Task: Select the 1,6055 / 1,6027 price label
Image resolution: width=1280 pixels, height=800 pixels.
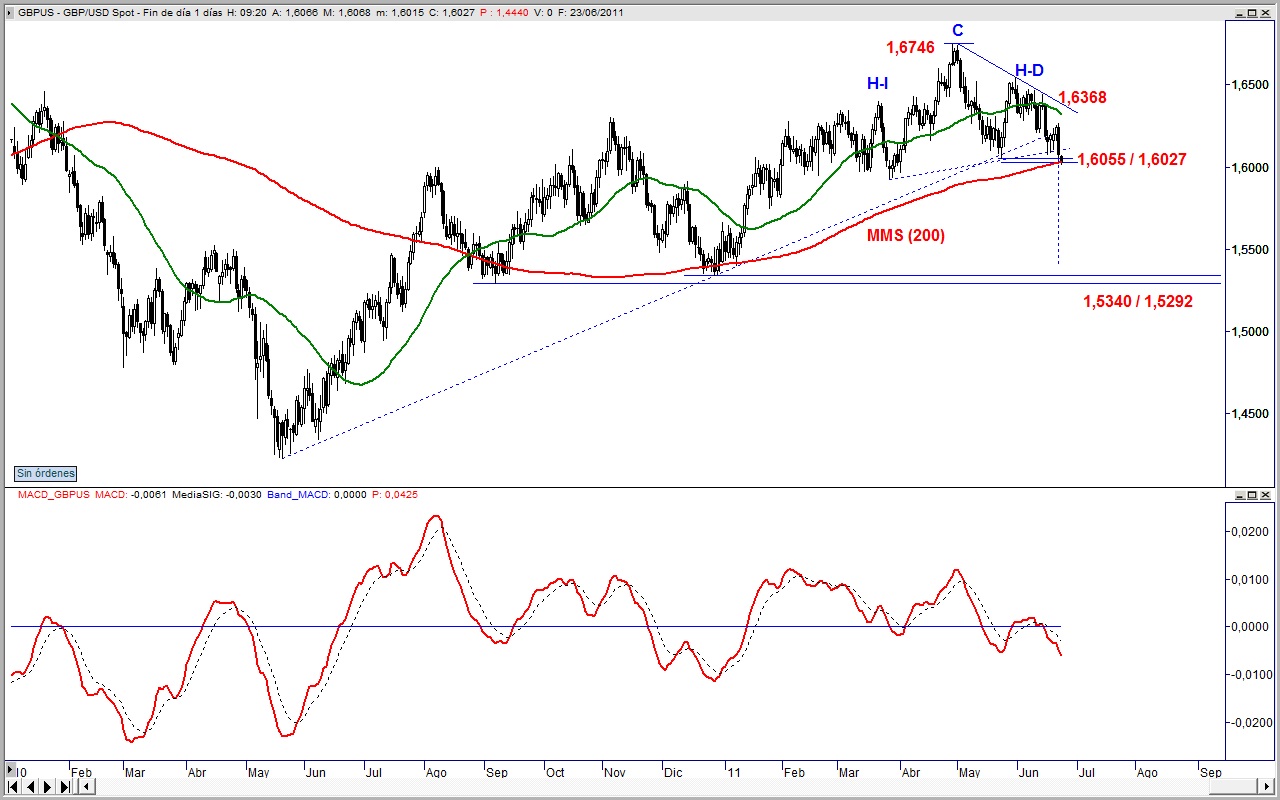Action: pos(1132,159)
